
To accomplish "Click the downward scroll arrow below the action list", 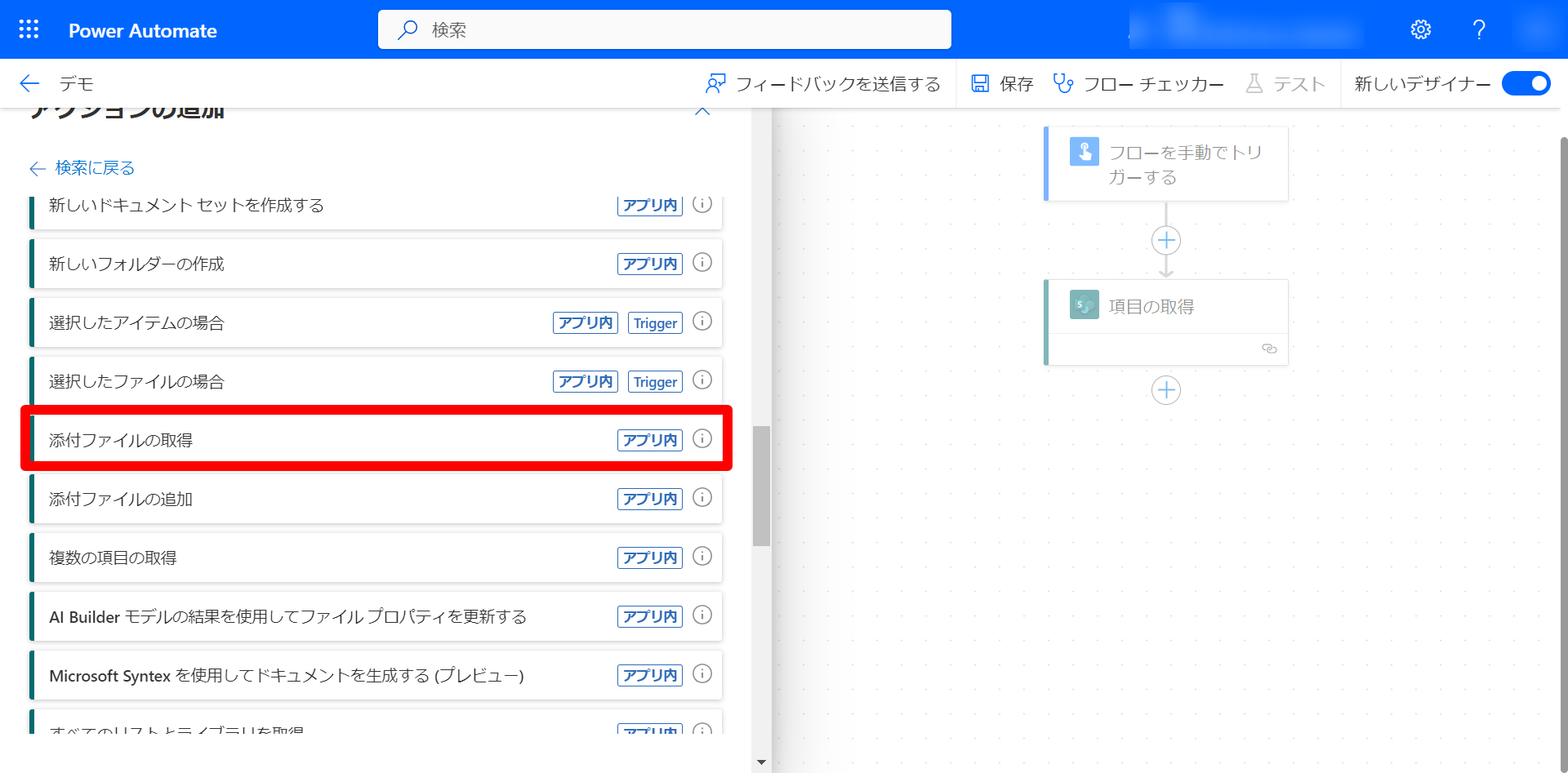I will coord(761,762).
